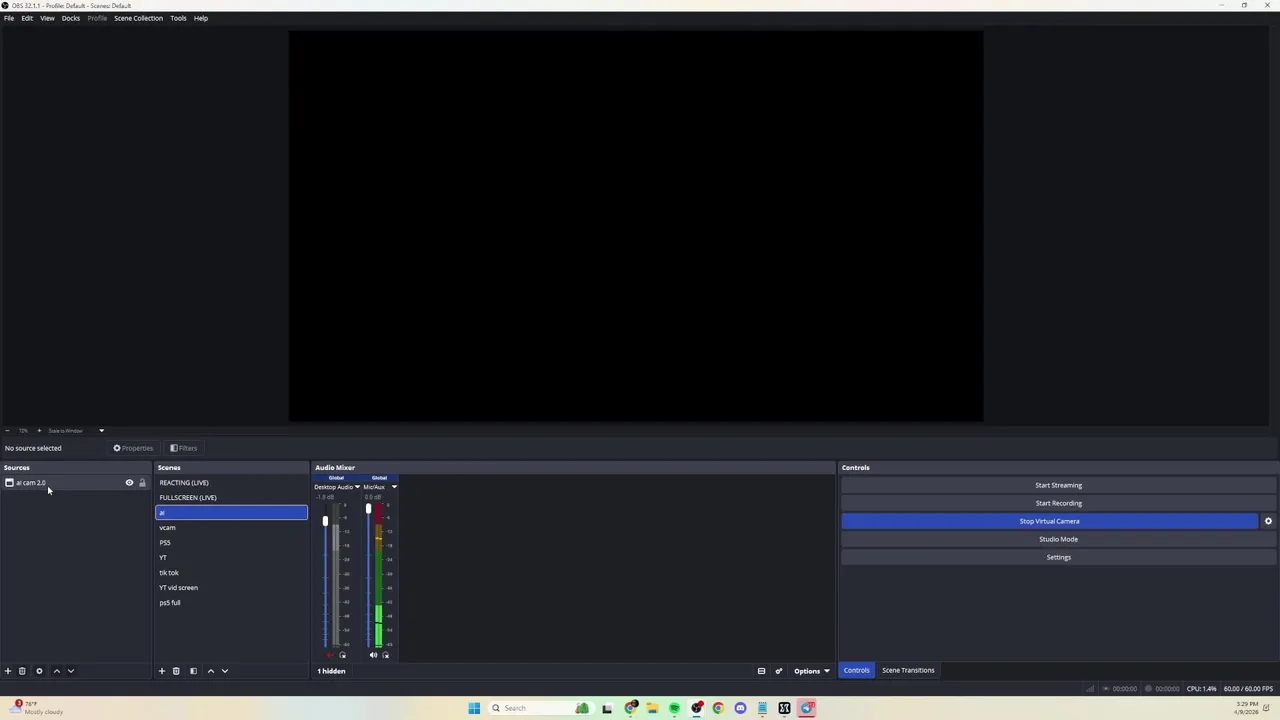Screen dimensions: 1280x720
Task: Open View menu
Action: [x=47, y=18]
